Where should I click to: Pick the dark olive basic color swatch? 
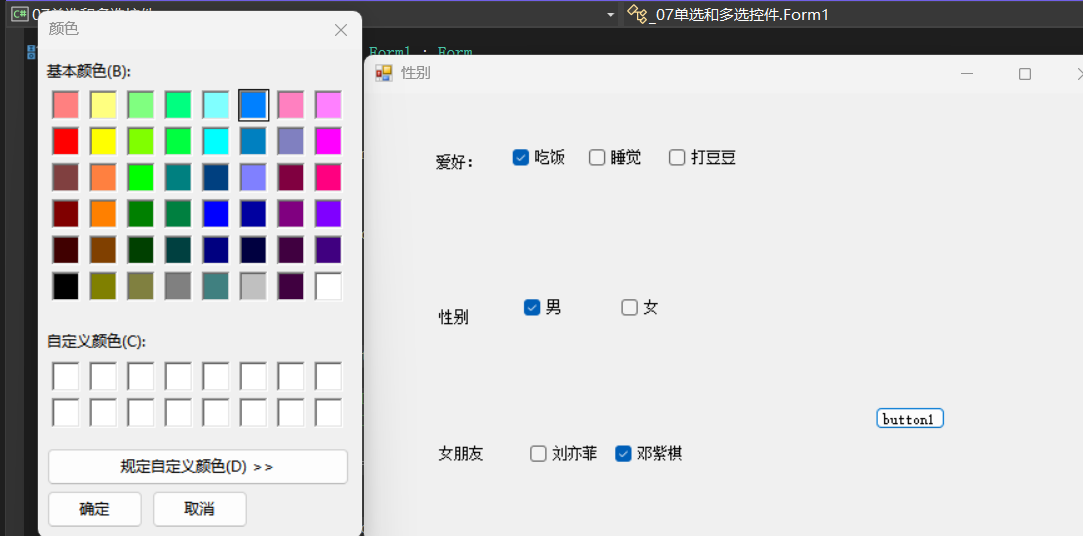103,286
